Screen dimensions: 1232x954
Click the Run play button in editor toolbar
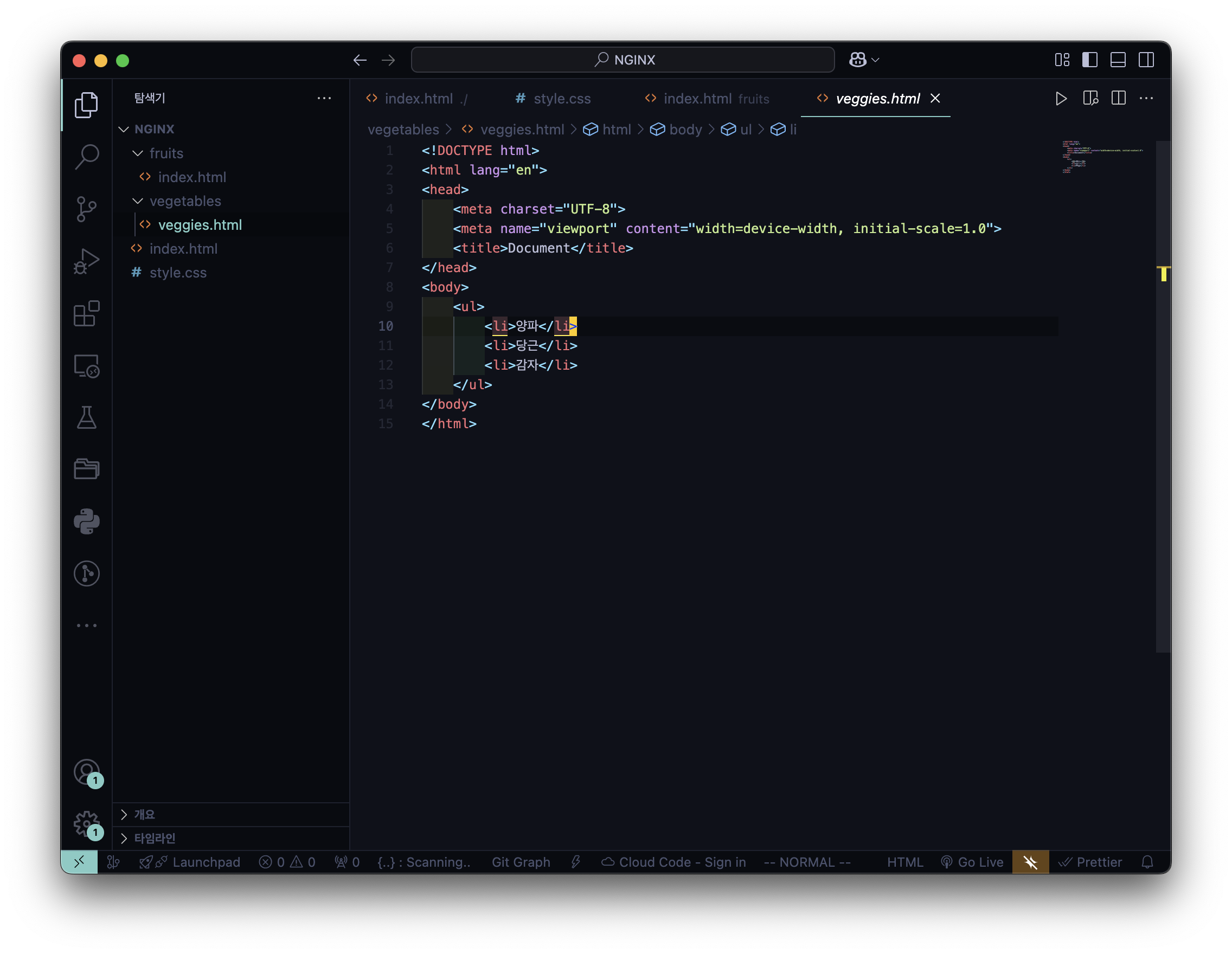pyautogui.click(x=1061, y=99)
